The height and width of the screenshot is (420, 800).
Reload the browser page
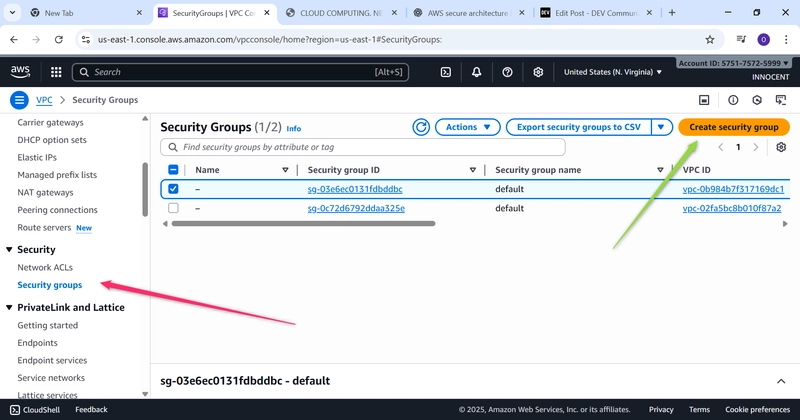(59, 39)
